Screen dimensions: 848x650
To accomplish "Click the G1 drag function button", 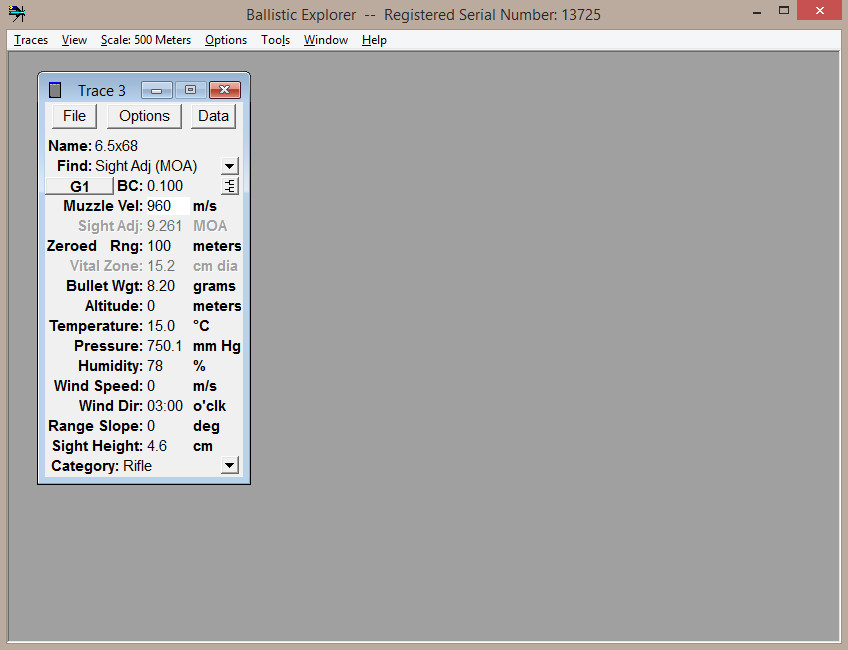I will click(x=80, y=186).
